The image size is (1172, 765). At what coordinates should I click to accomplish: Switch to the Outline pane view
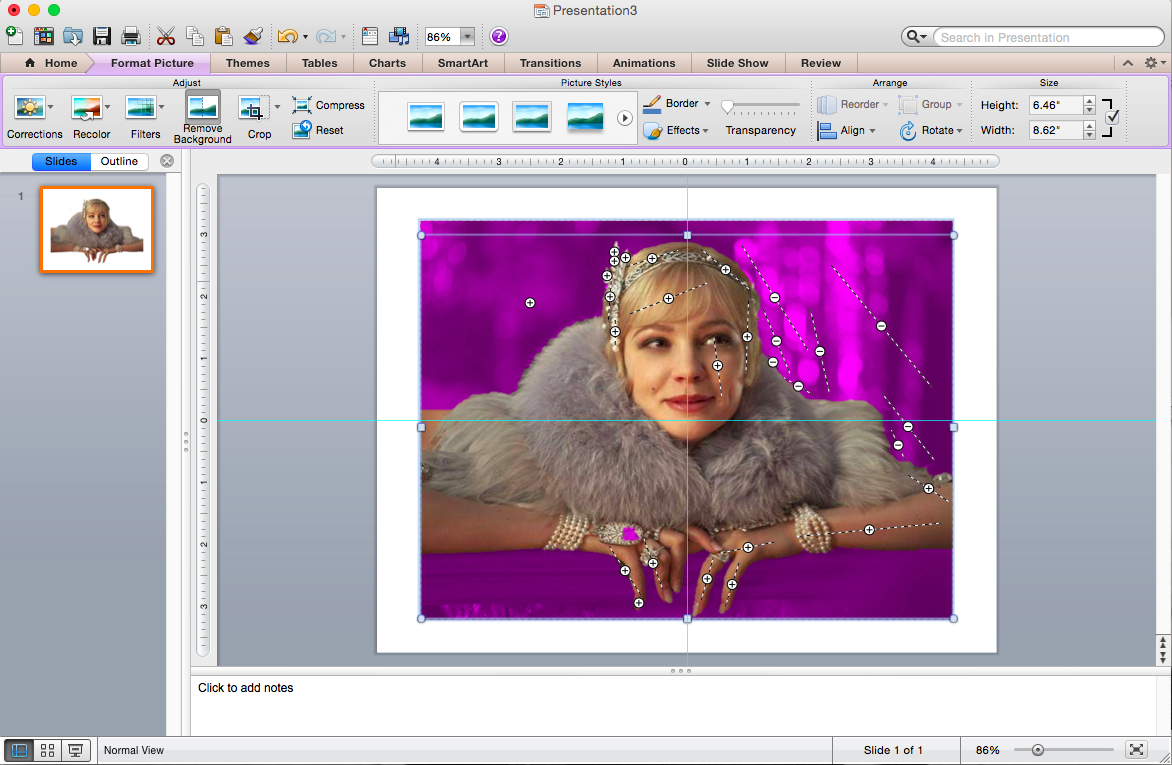point(119,161)
